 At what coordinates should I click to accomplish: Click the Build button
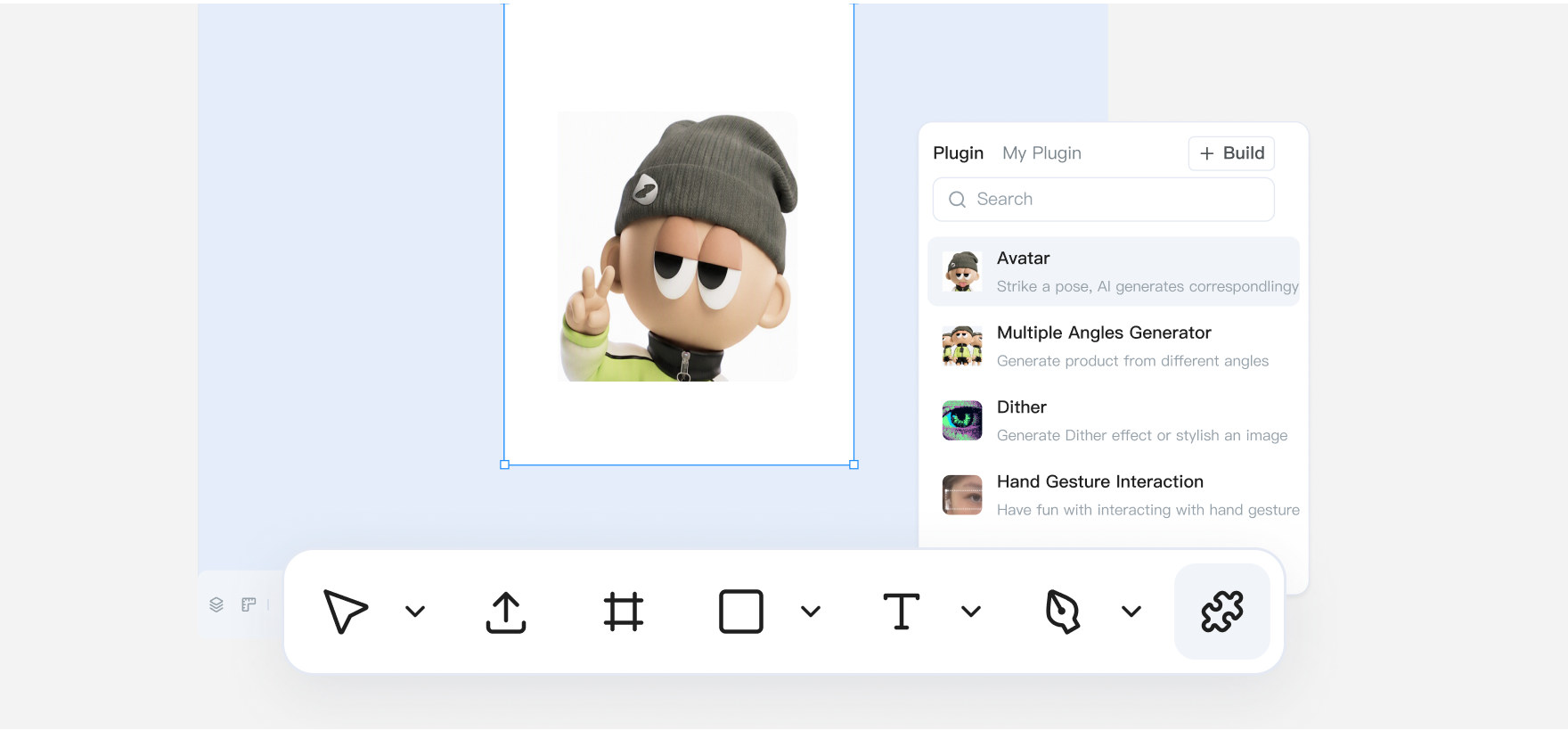1231,153
